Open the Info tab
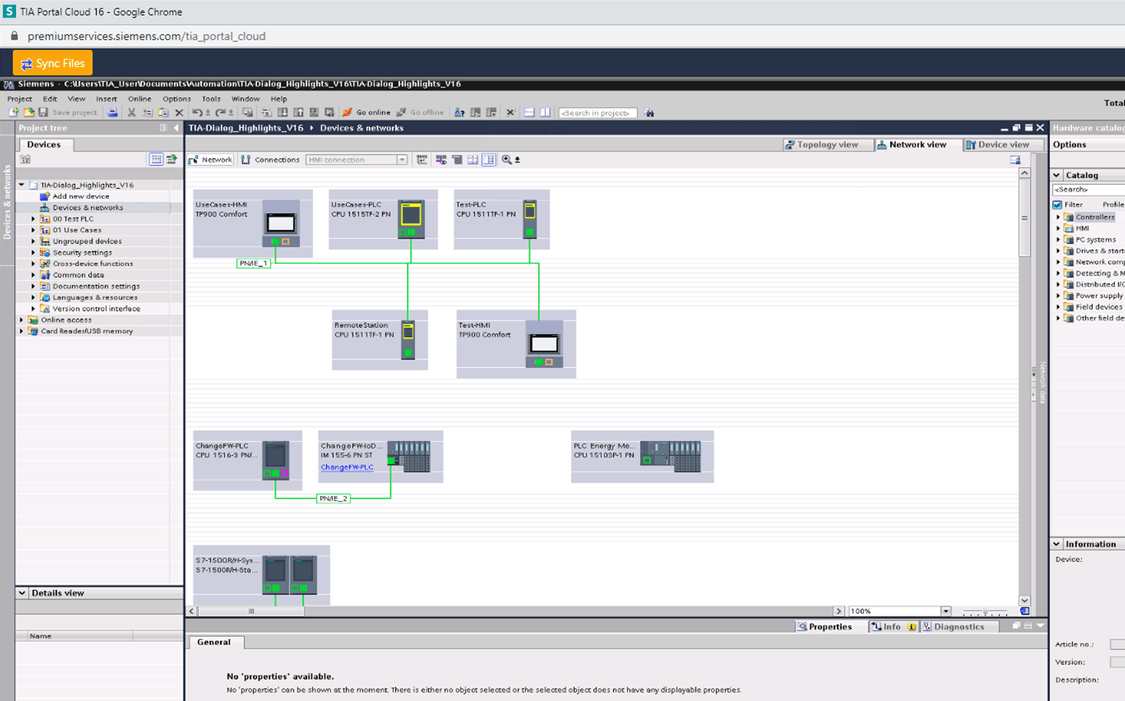Image resolution: width=1125 pixels, height=701 pixels. 893,626
